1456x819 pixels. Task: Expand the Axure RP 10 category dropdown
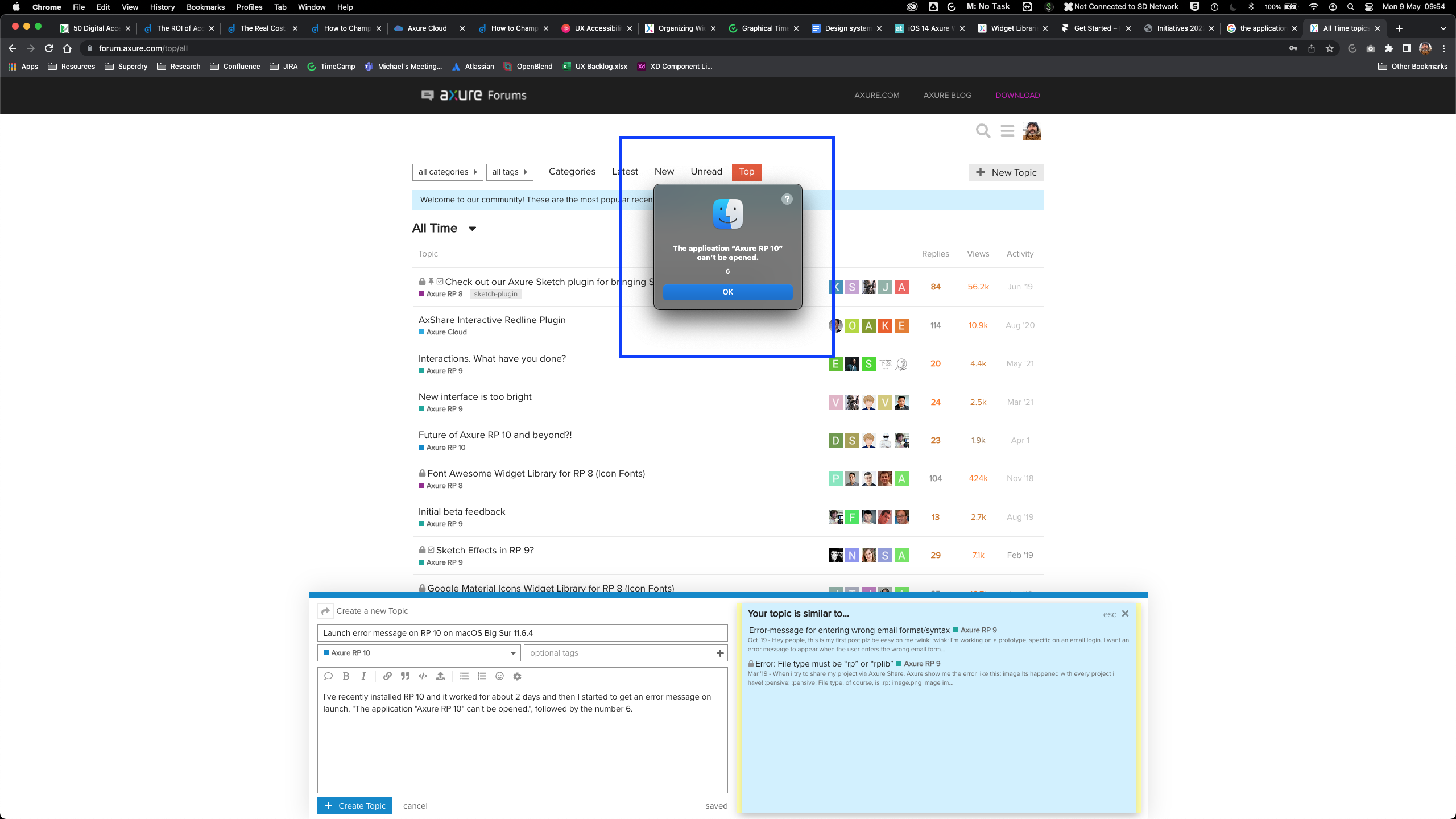coord(419,653)
